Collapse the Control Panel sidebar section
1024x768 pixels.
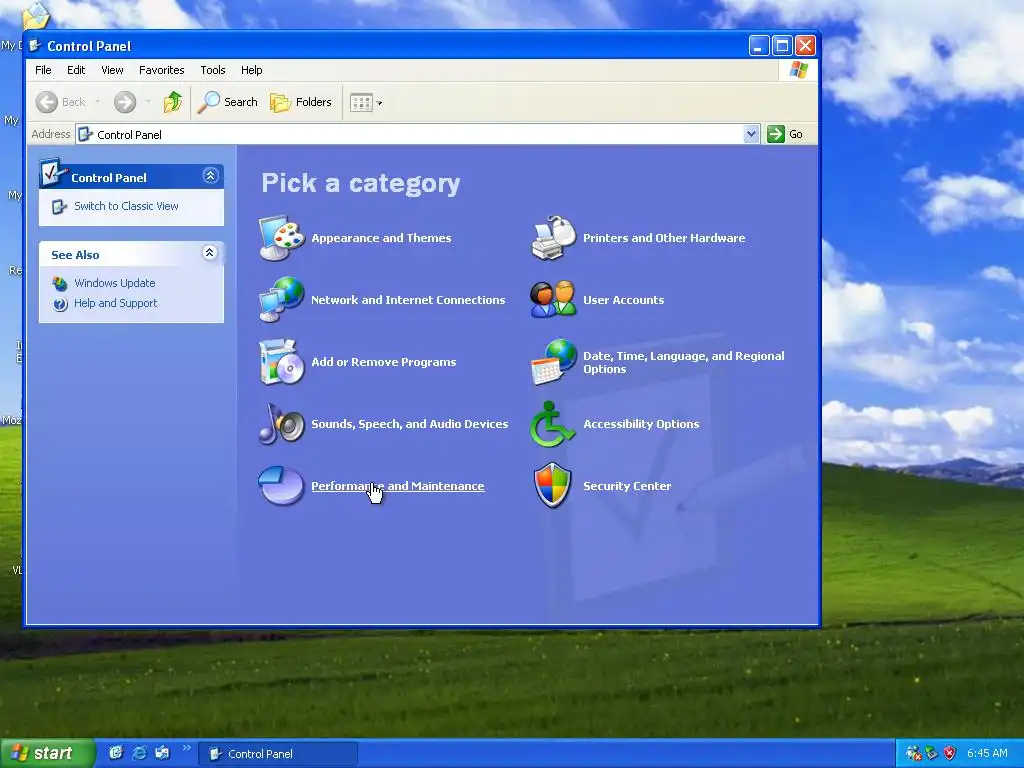(210, 176)
